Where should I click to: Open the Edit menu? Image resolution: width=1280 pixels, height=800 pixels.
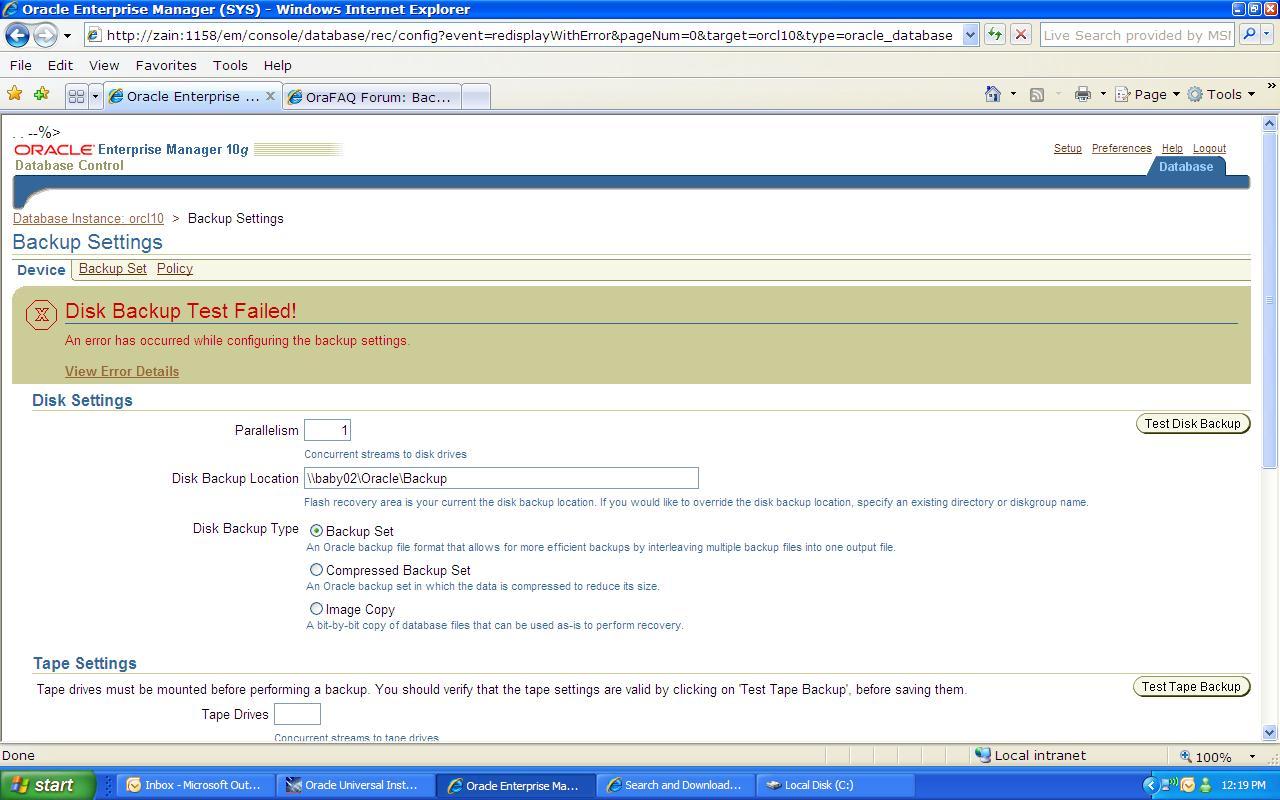click(x=60, y=65)
